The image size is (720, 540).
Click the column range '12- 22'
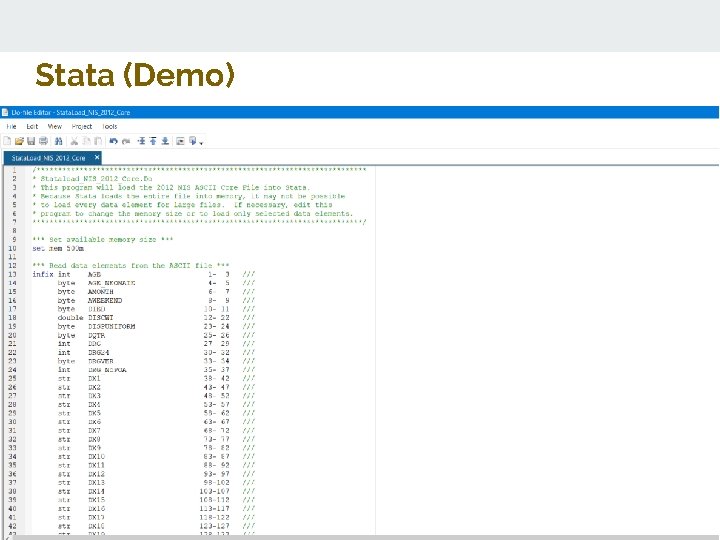tap(216, 318)
